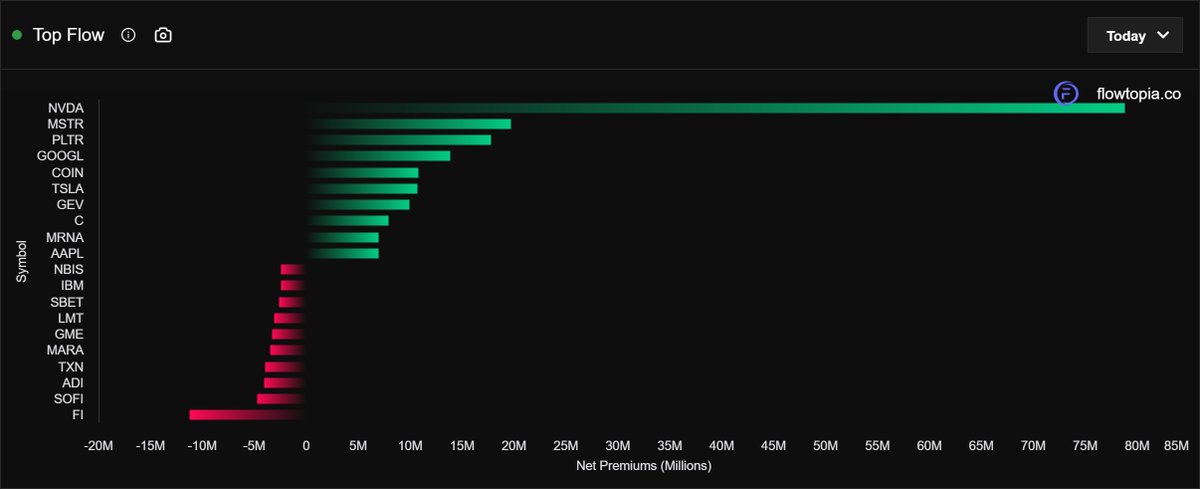Click the COIN symbol label
Image resolution: width=1200 pixels, height=489 pixels.
pyautogui.click(x=68, y=172)
